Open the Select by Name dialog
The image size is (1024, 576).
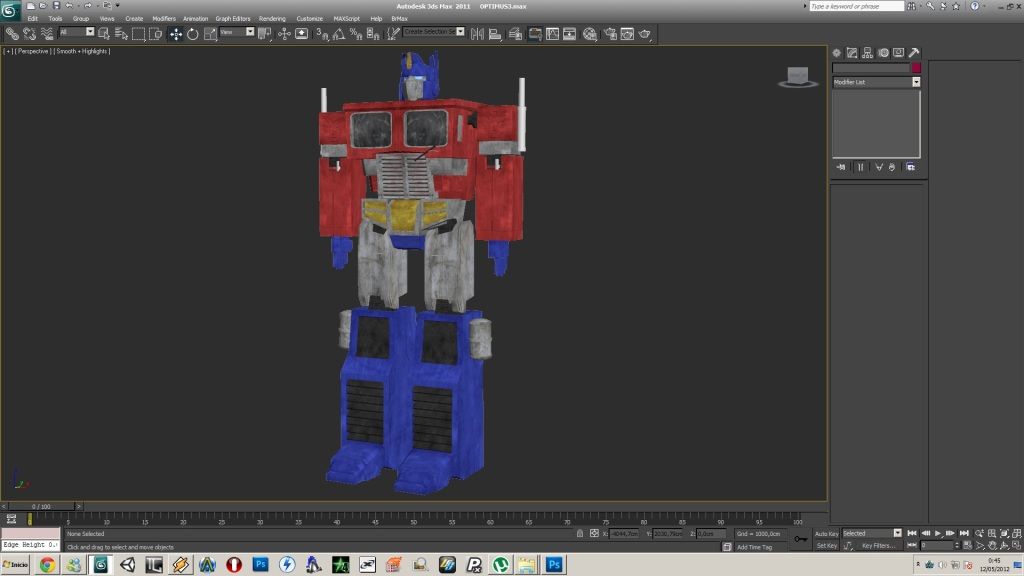(121, 34)
